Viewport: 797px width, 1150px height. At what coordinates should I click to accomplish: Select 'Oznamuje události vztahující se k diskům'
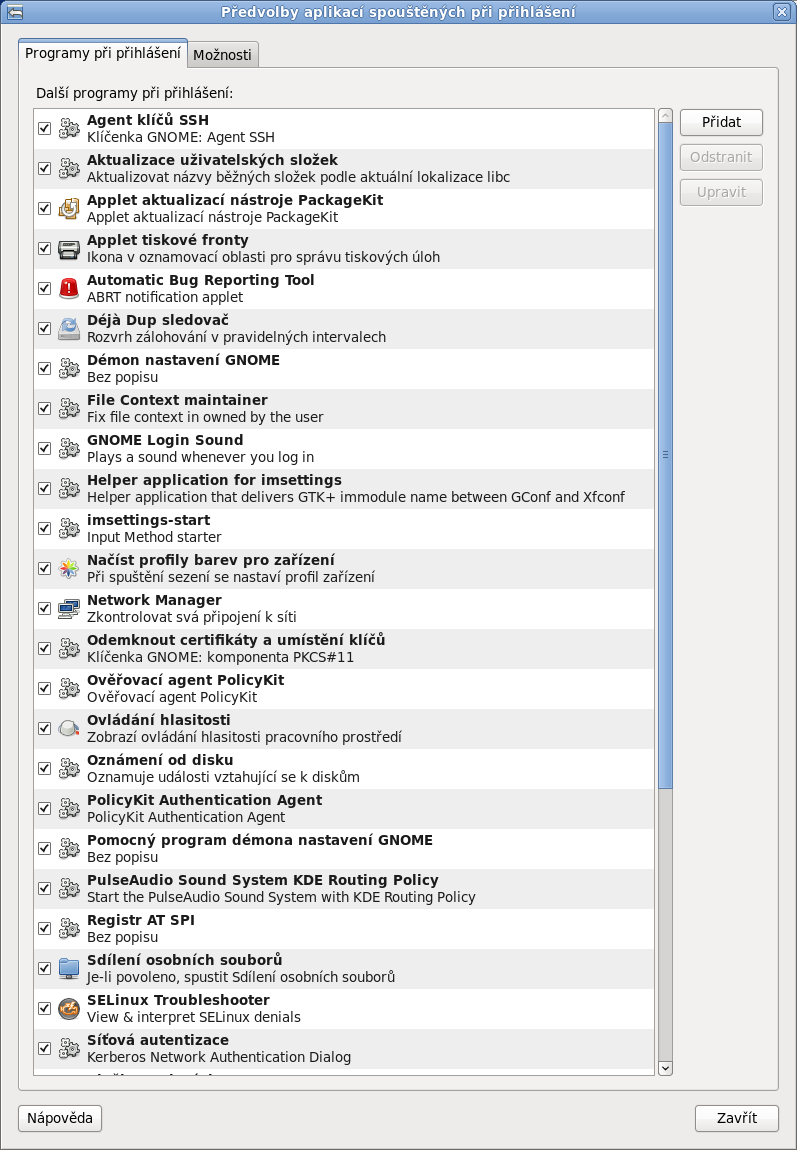tap(224, 777)
